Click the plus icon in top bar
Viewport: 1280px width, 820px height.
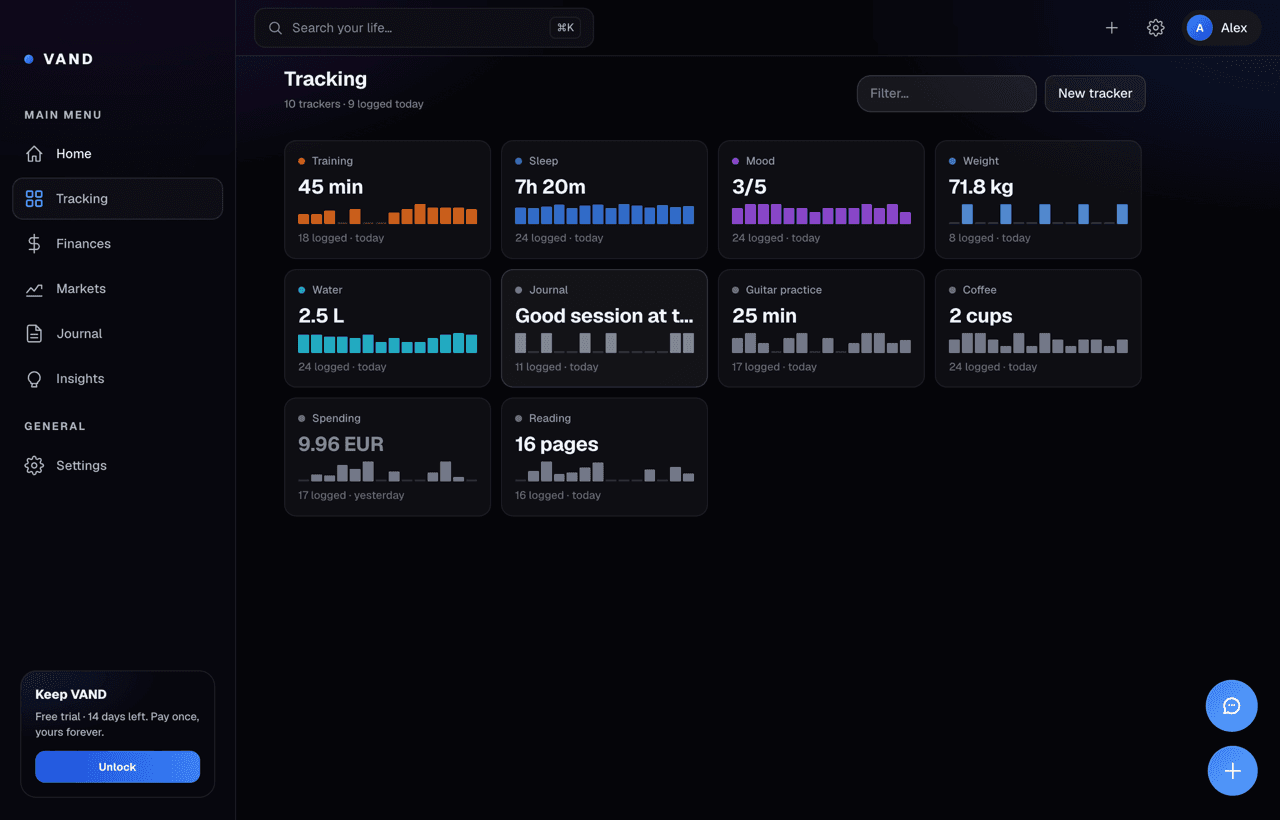click(1112, 28)
